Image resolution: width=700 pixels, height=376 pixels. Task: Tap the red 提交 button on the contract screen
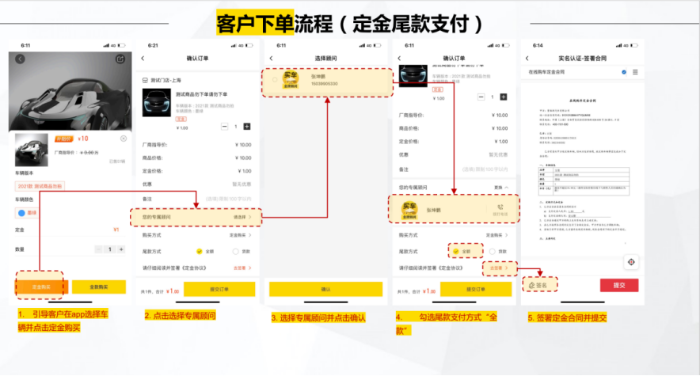pyautogui.click(x=619, y=285)
